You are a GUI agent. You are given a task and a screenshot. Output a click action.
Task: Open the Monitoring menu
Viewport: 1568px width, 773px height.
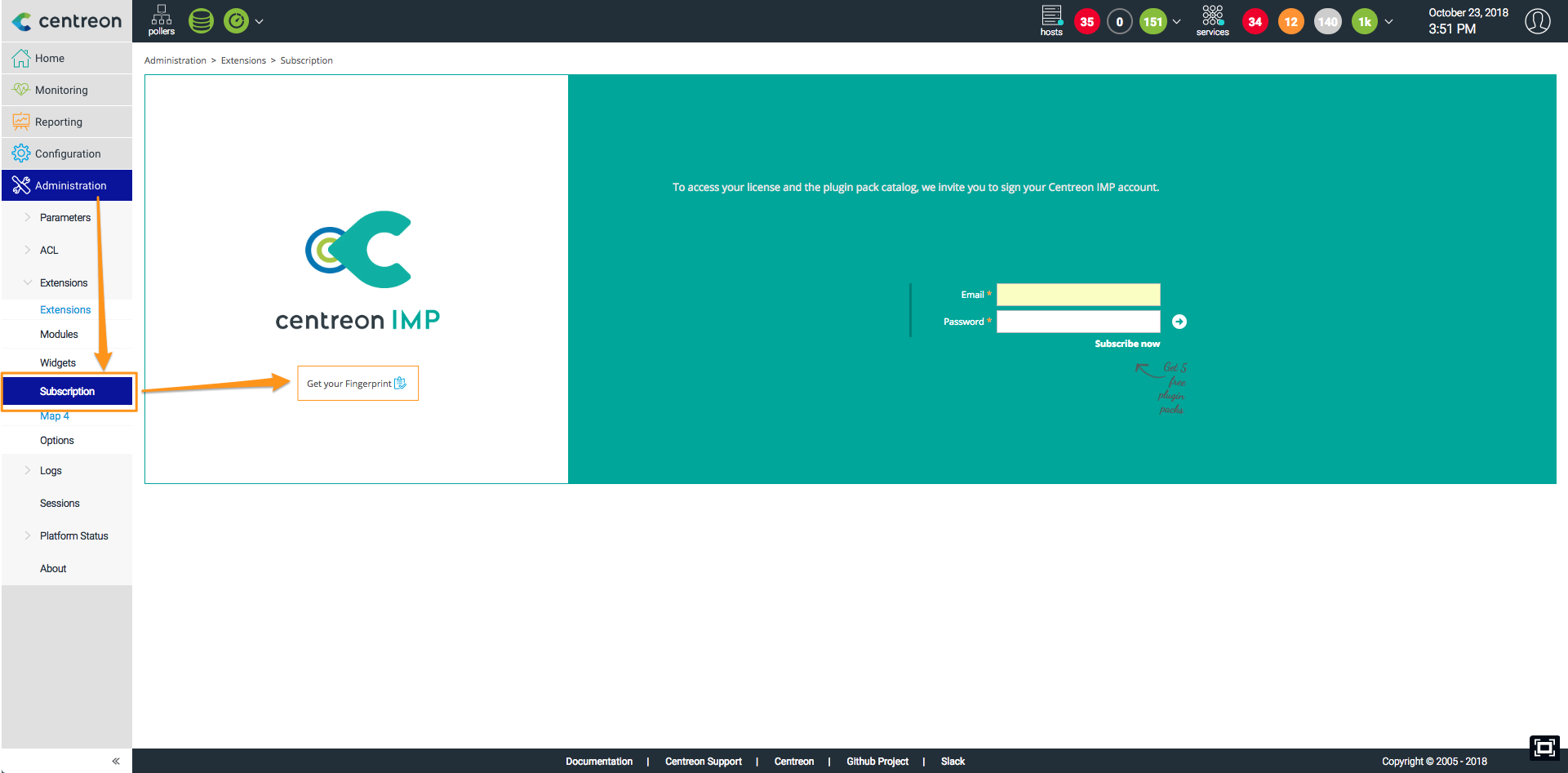[x=67, y=90]
